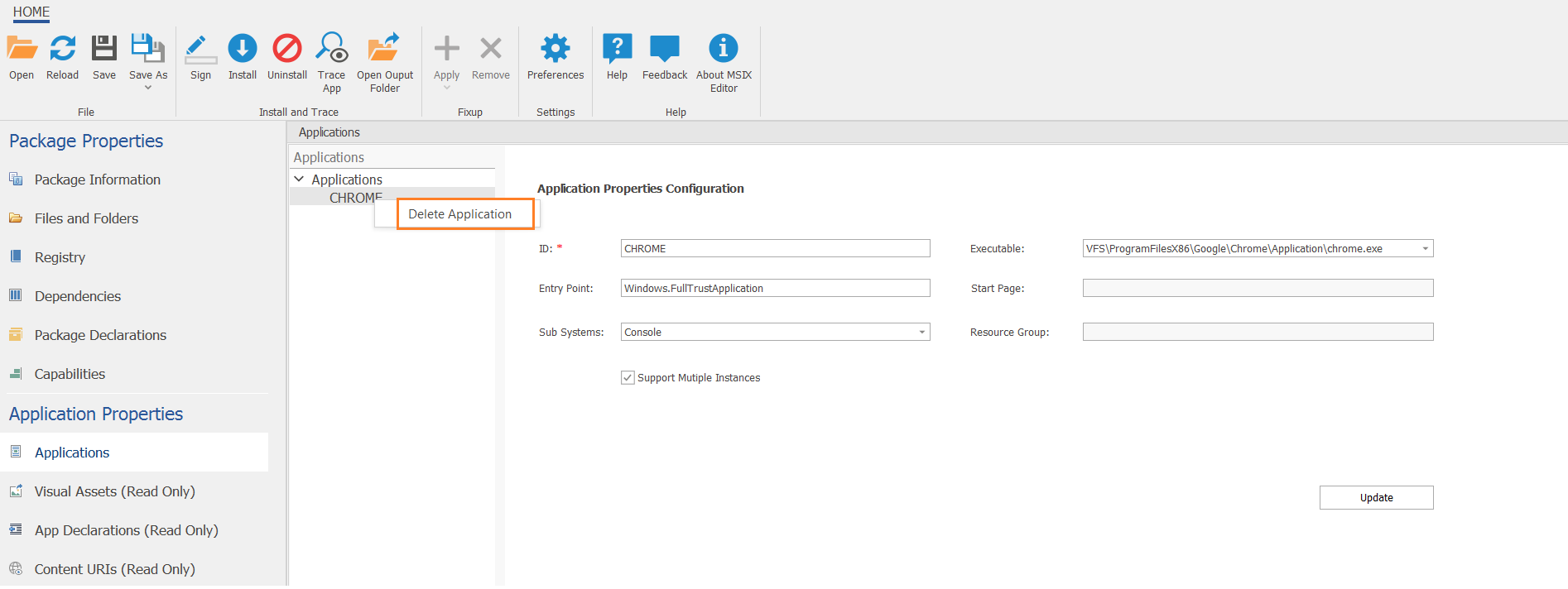This screenshot has width=1568, height=589.
Task: Expand the Executable path dropdown
Action: pos(1425,249)
